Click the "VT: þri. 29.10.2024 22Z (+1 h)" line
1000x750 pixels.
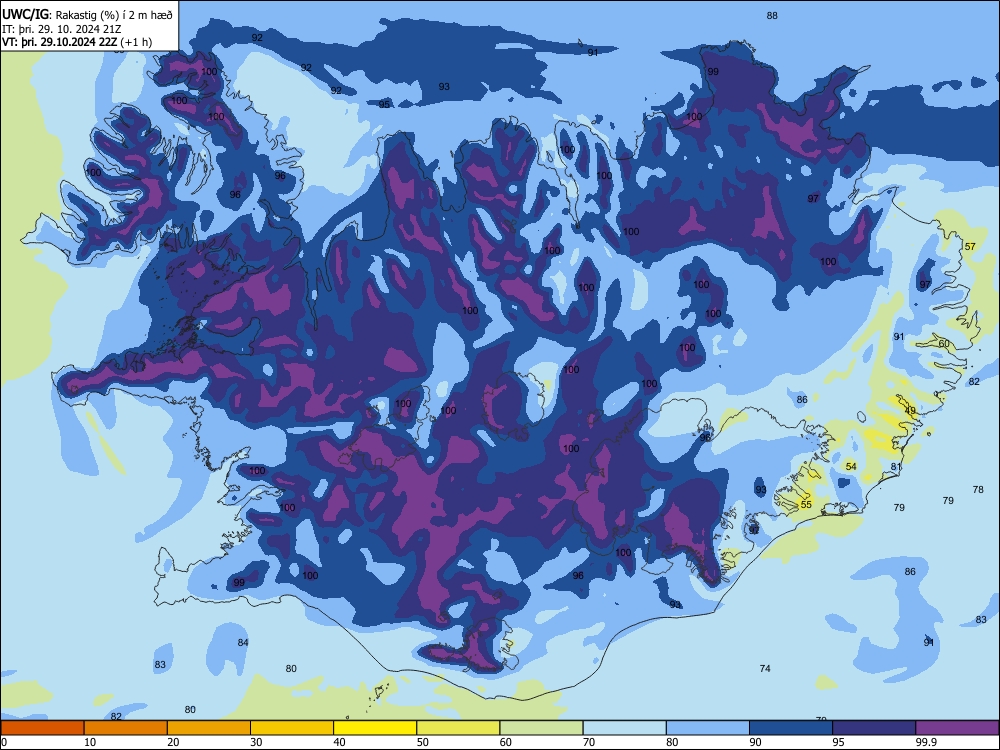point(77,42)
